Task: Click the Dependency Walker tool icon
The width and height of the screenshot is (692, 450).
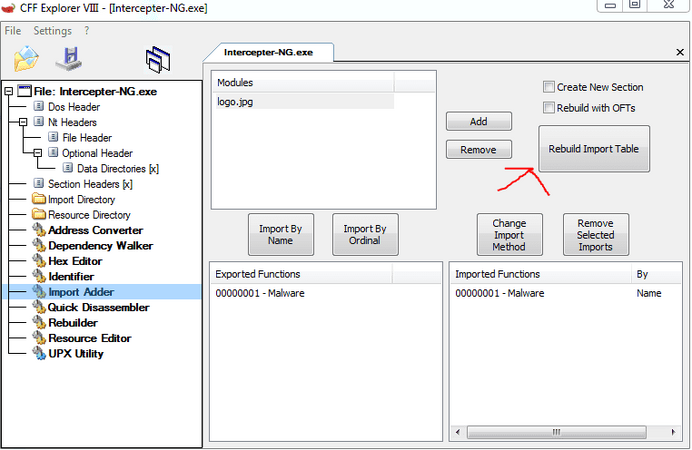Action: 39,245
